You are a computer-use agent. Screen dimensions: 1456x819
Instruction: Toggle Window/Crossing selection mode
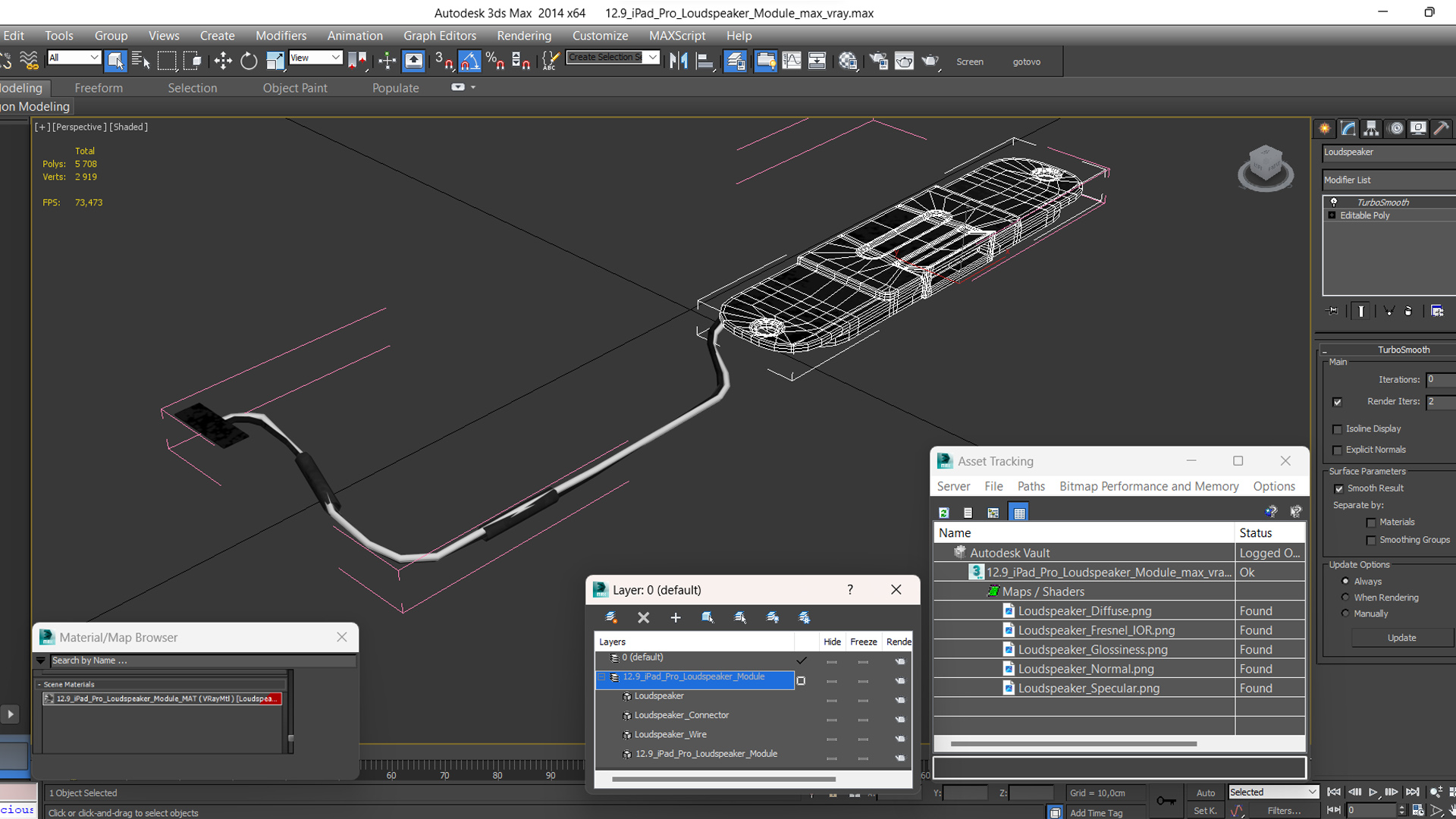193,61
